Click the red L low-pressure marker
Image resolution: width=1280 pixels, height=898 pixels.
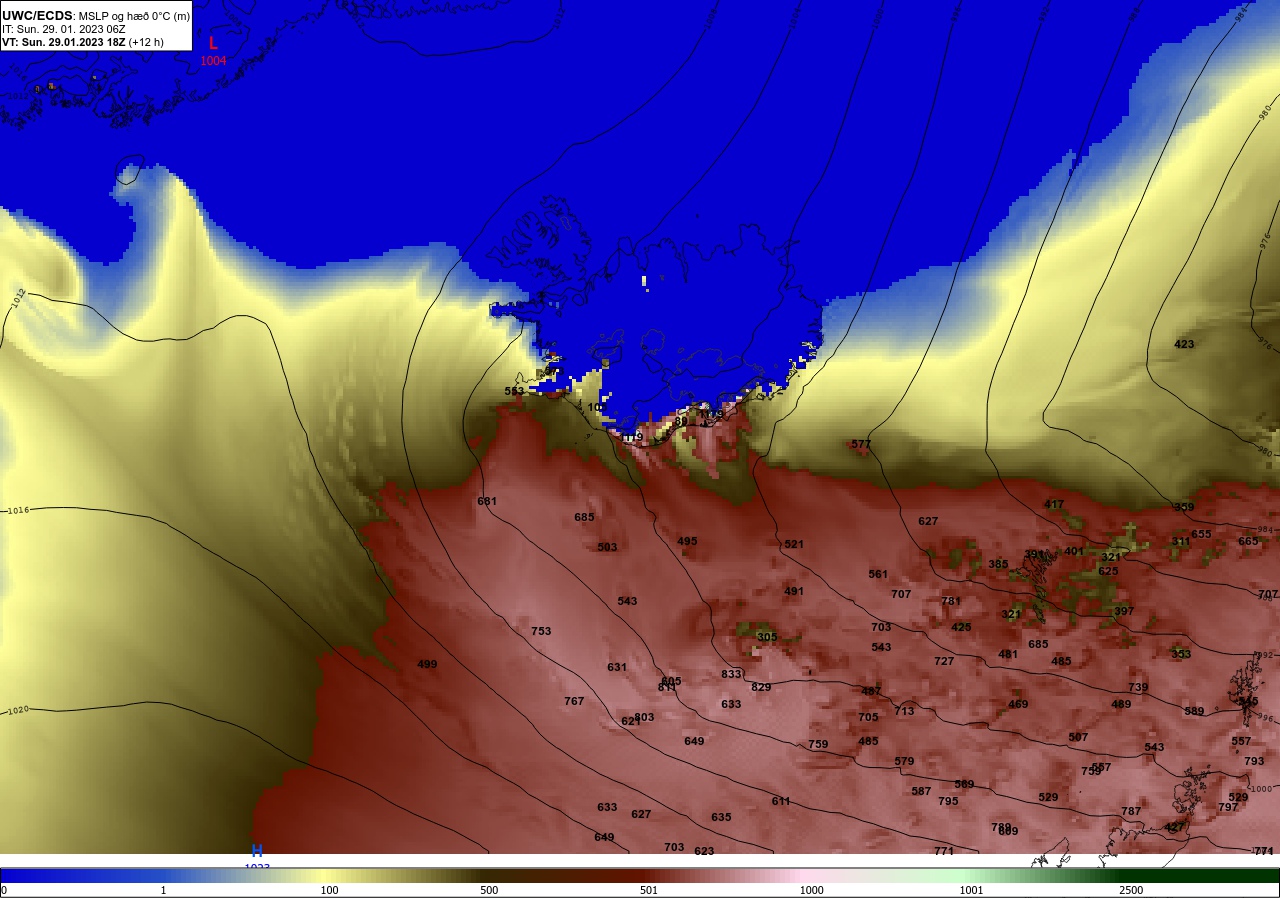[x=213, y=44]
